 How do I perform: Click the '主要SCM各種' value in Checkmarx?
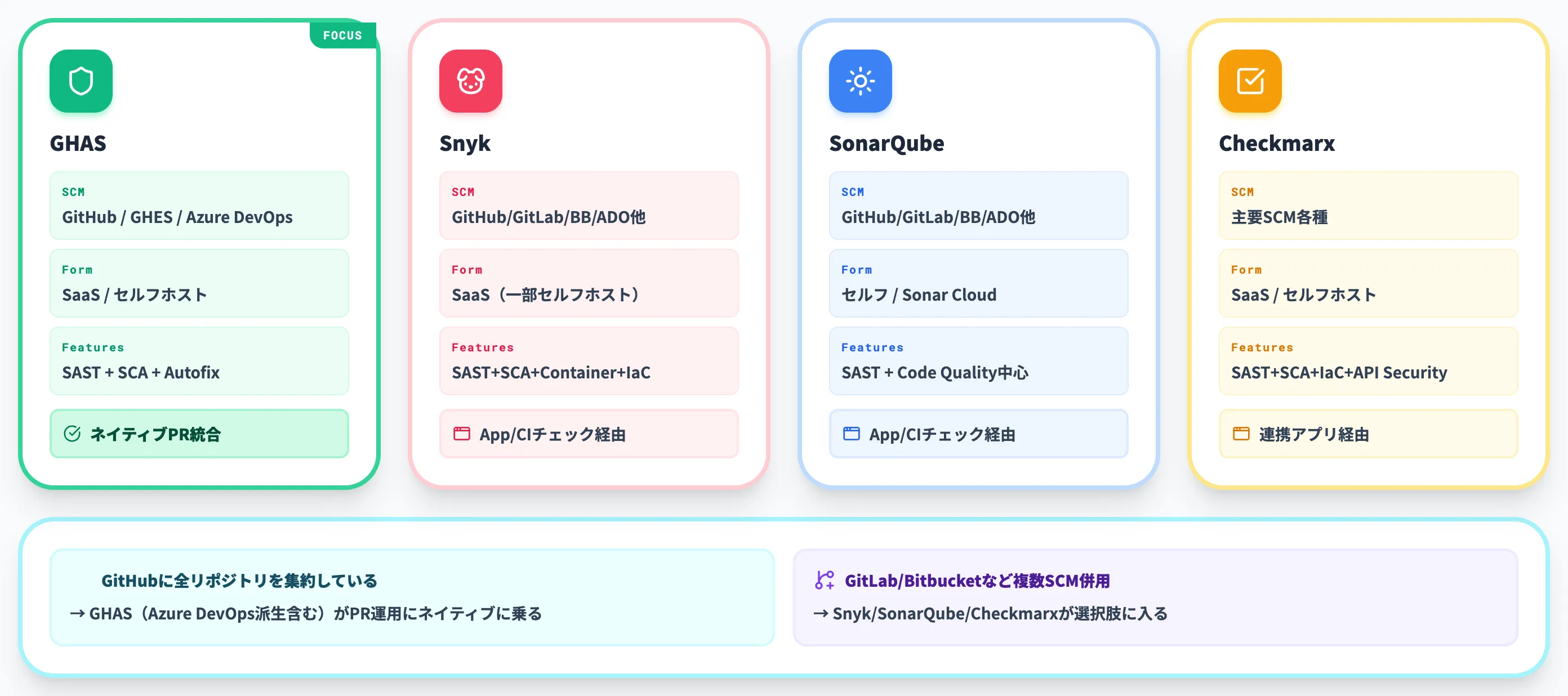point(1280,217)
